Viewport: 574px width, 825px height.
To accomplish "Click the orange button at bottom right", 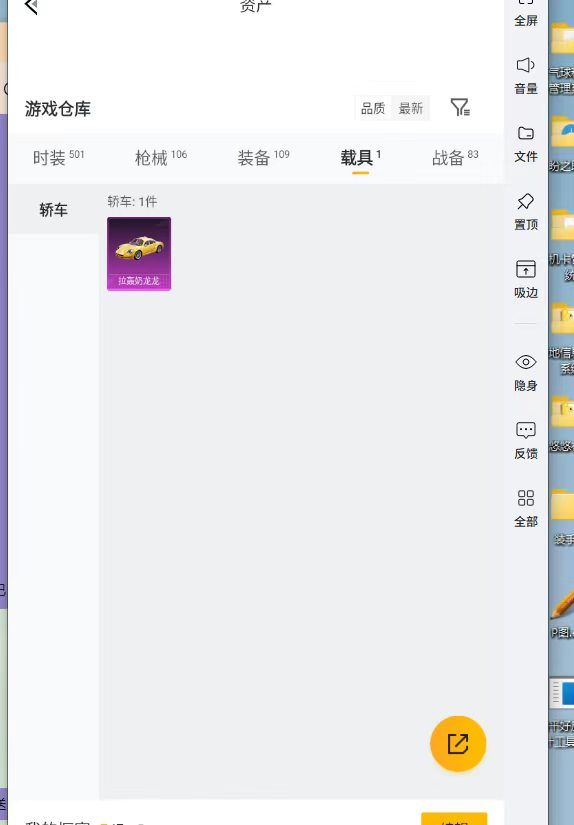I will pyautogui.click(x=454, y=819).
